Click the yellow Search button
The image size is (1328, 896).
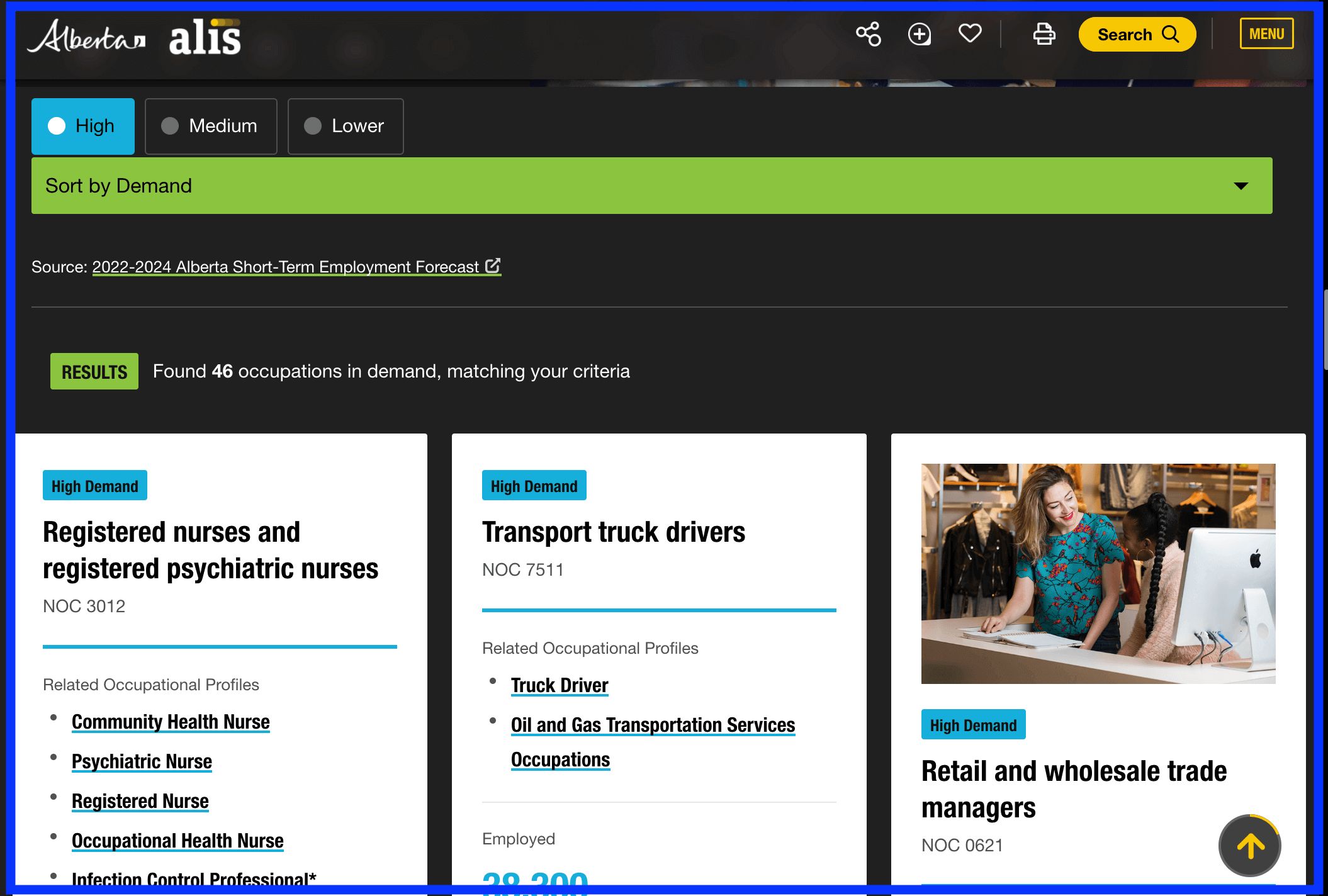click(1137, 35)
